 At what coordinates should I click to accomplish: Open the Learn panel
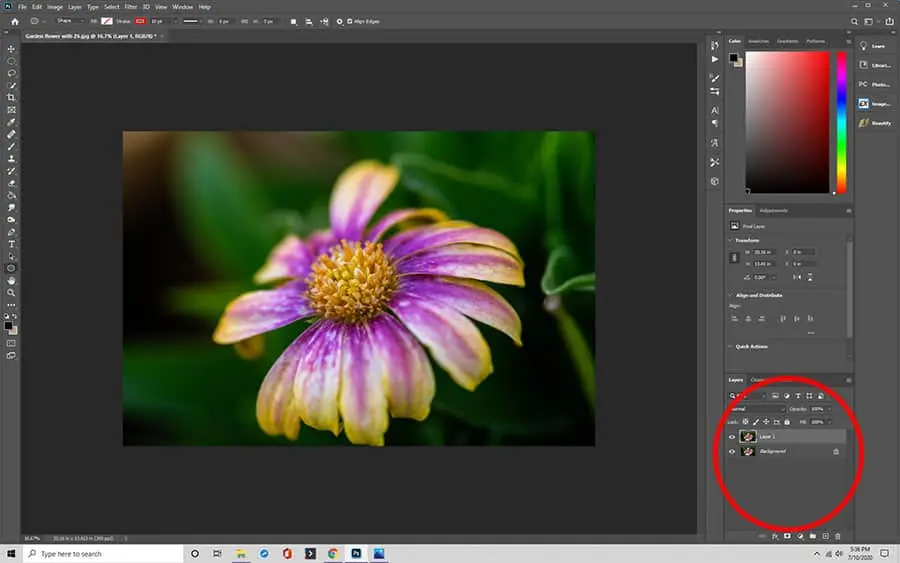click(x=874, y=46)
